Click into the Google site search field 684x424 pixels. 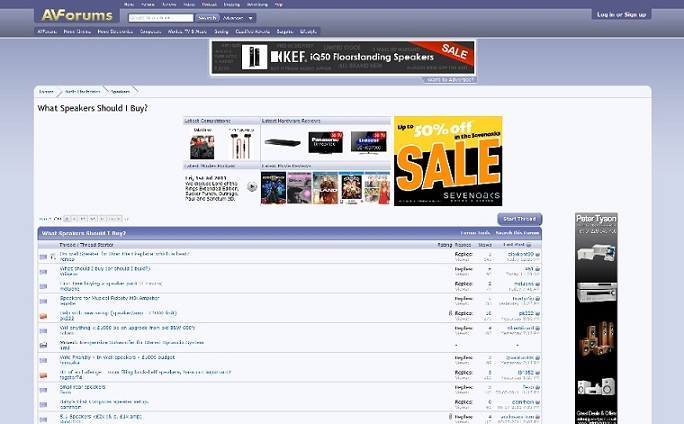click(x=161, y=18)
